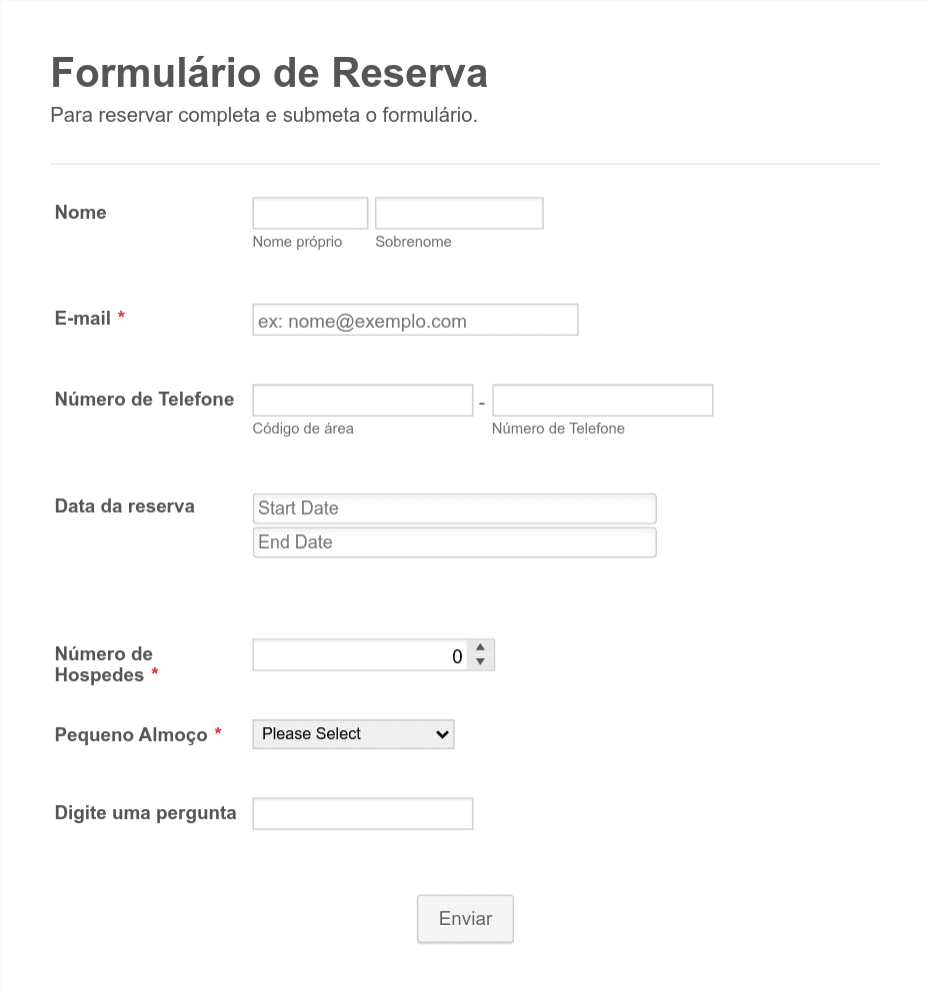Click the Formulário de Reserva heading
The height and width of the screenshot is (992, 930).
tap(268, 72)
